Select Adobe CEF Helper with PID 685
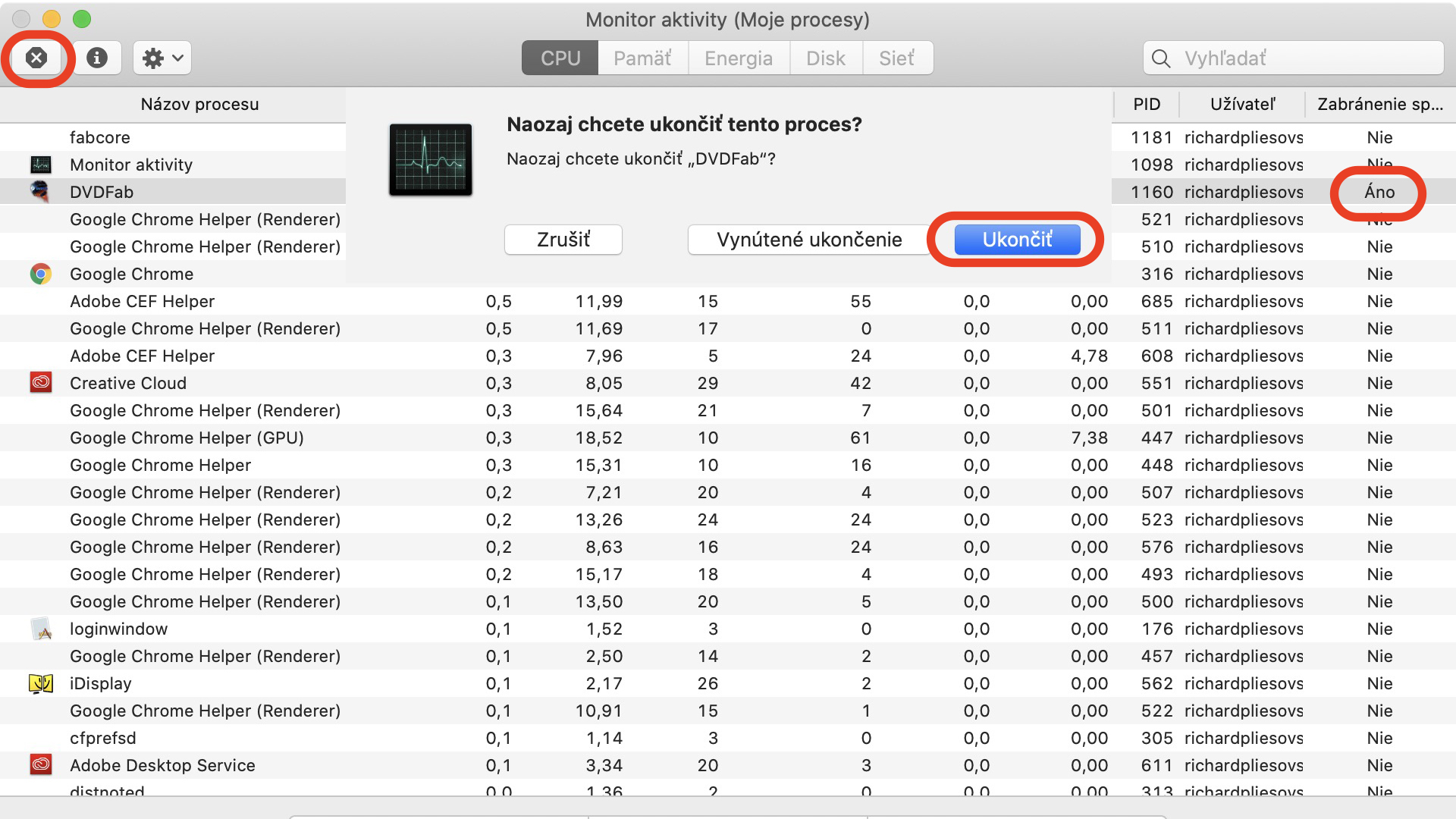The height and width of the screenshot is (819, 1456). [728, 301]
